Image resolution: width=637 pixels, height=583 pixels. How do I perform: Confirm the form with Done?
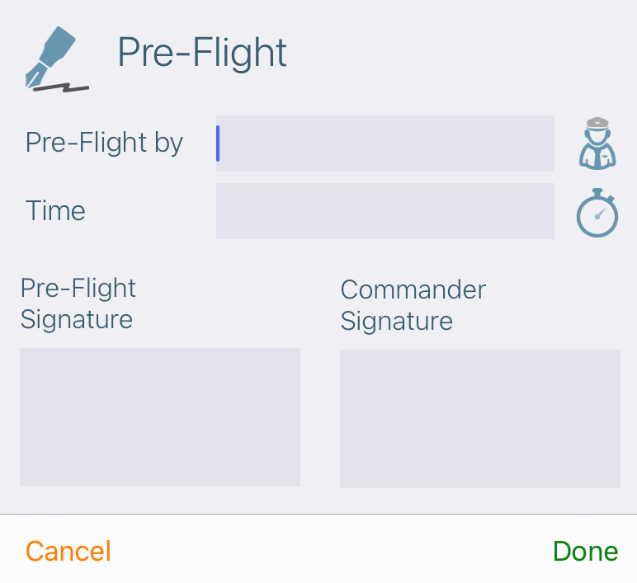coord(585,551)
